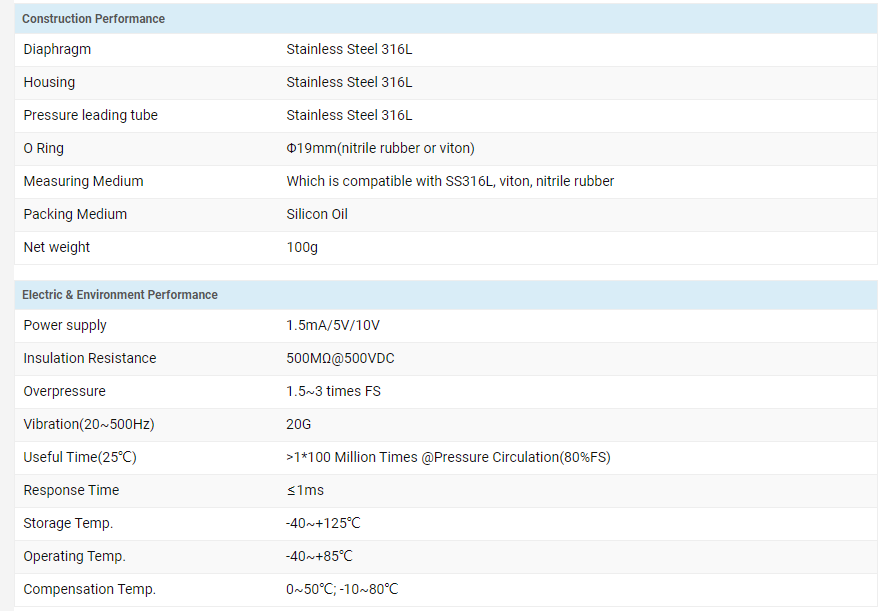Click the Overpressure row label
The image size is (895, 611).
click(x=64, y=391)
